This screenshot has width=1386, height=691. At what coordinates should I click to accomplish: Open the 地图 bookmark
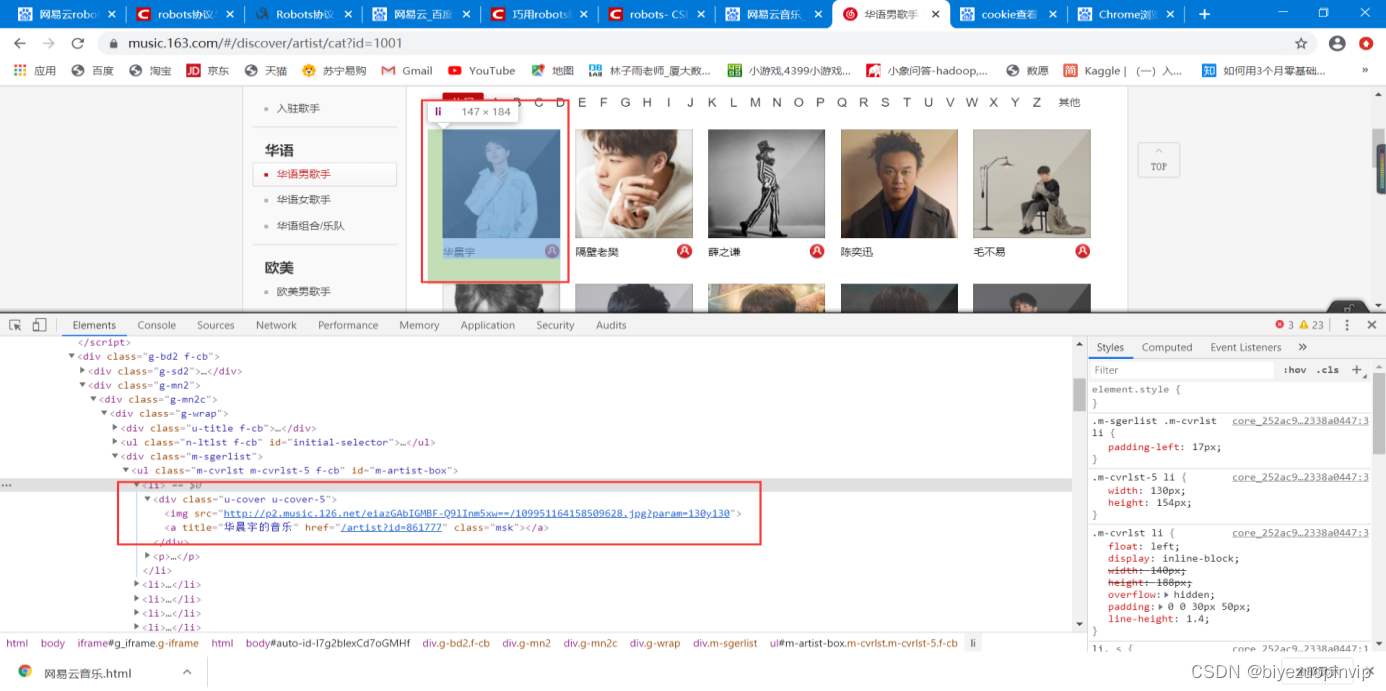click(553, 71)
